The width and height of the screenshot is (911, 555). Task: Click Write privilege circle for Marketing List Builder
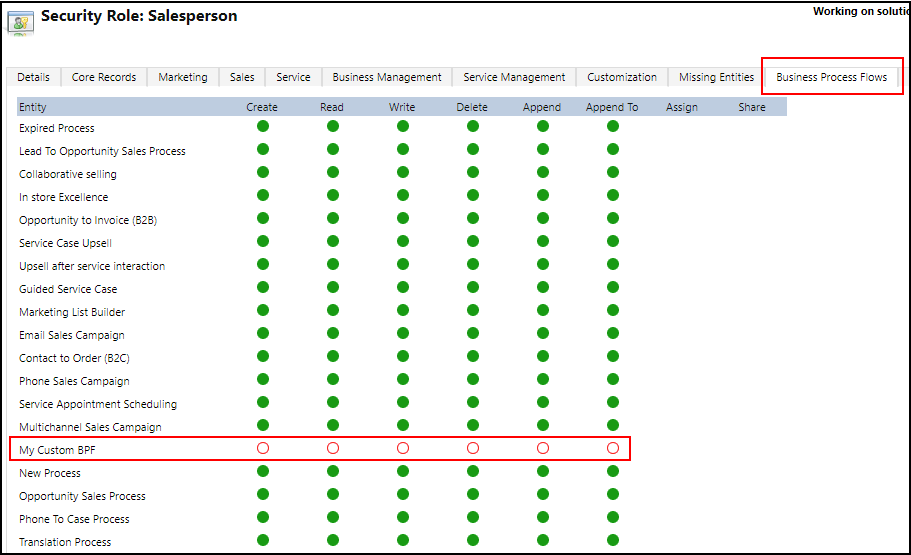pyautogui.click(x=403, y=311)
